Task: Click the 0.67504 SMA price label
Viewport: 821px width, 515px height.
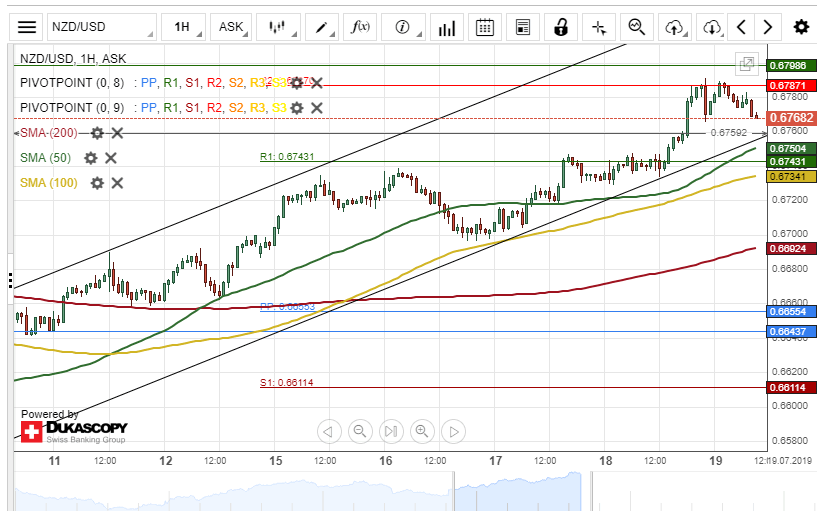Action: 791,149
